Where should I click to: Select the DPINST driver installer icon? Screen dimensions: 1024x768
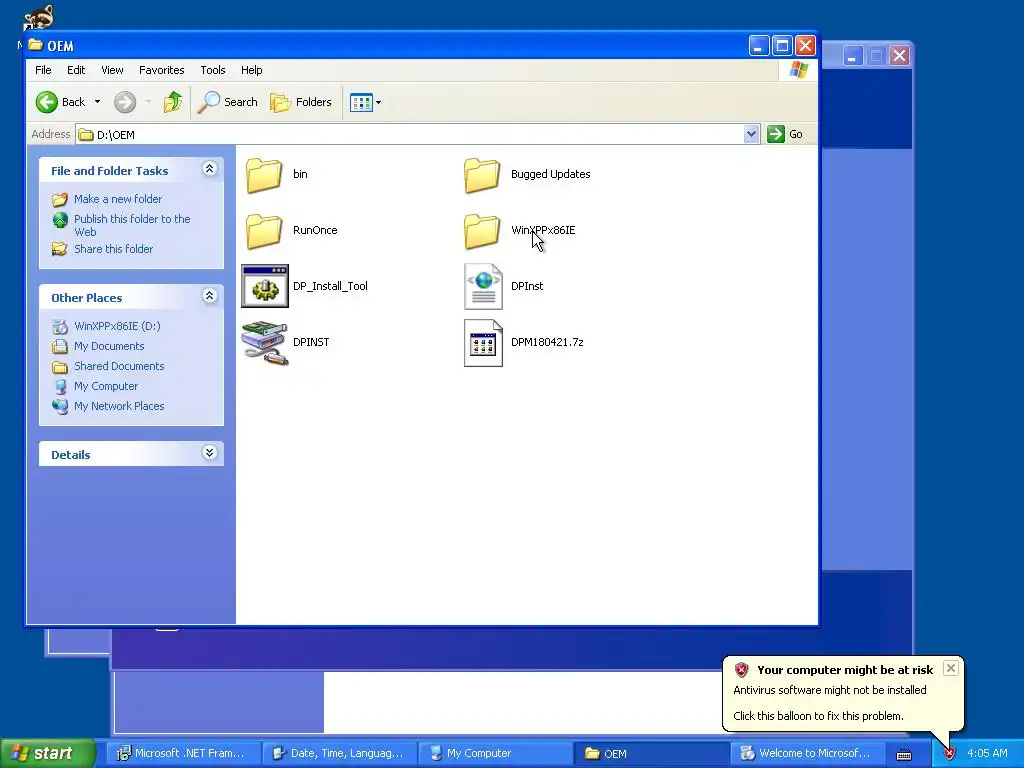coord(264,342)
